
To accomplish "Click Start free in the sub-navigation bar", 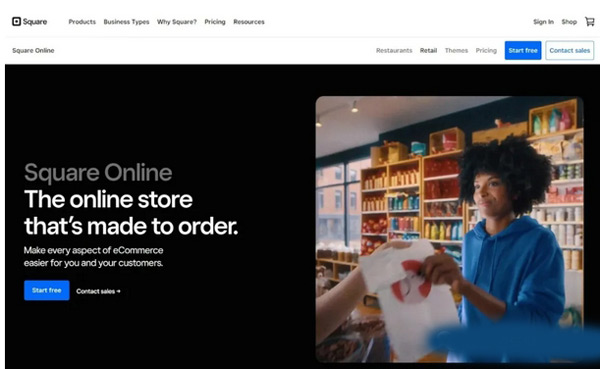I will (523, 50).
